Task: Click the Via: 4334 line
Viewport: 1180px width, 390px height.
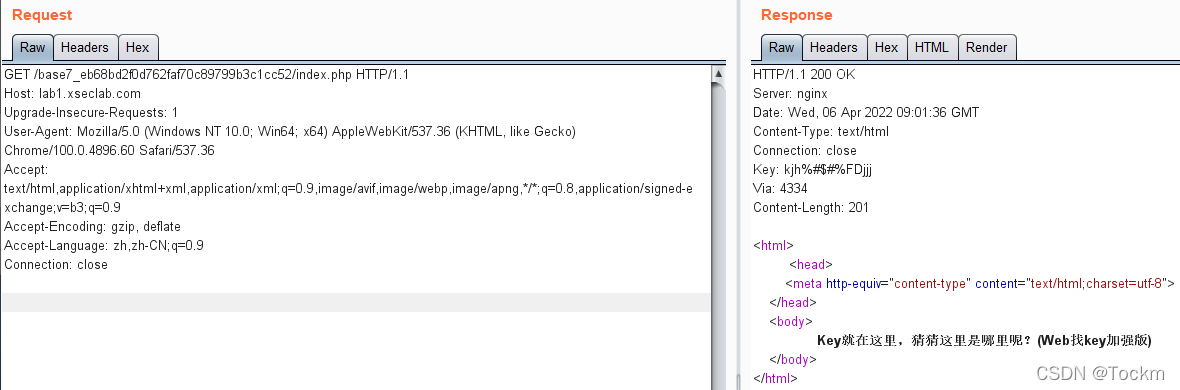Action: tap(780, 189)
